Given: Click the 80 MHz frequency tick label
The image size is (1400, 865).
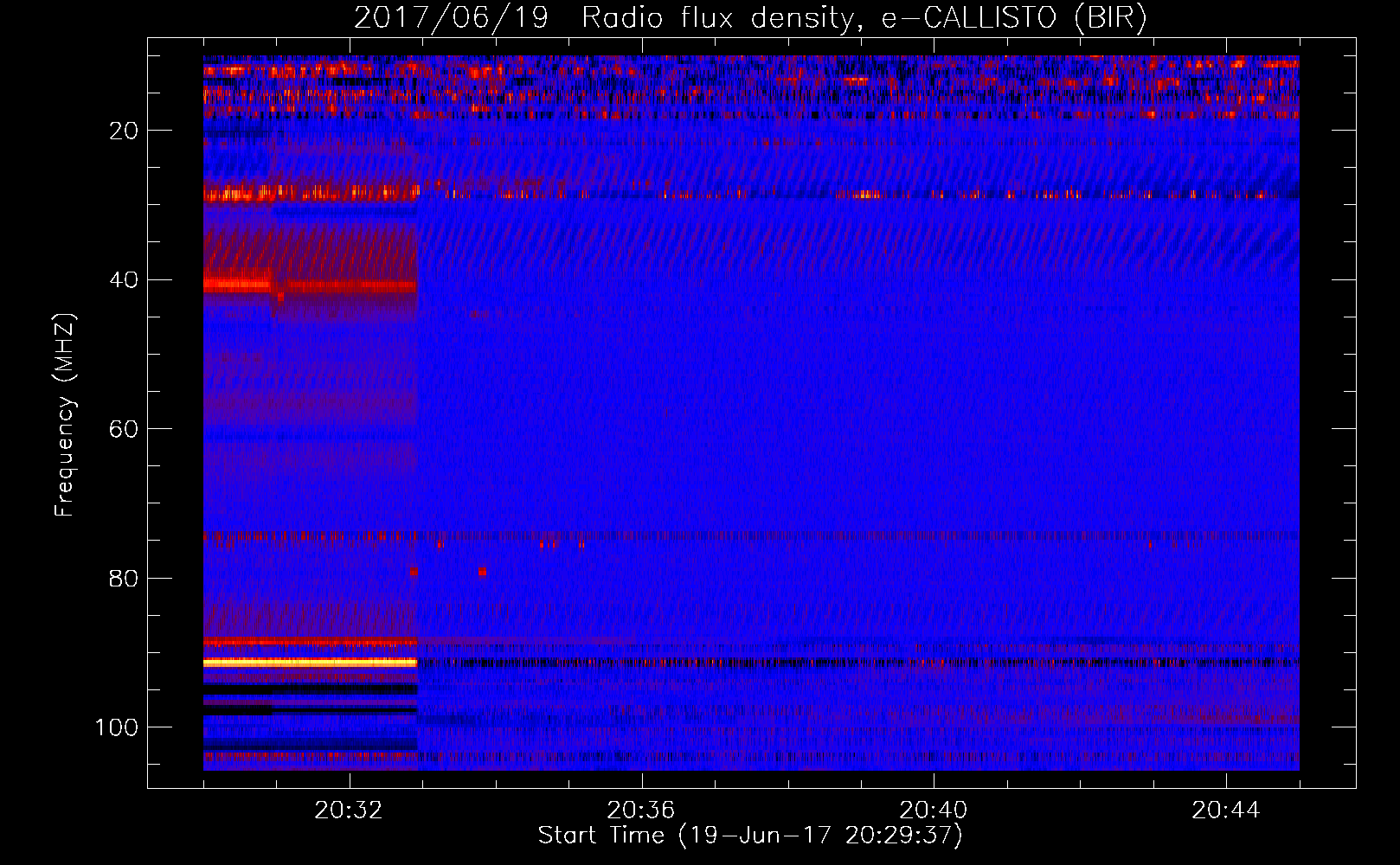Looking at the screenshot, I should point(124,579).
